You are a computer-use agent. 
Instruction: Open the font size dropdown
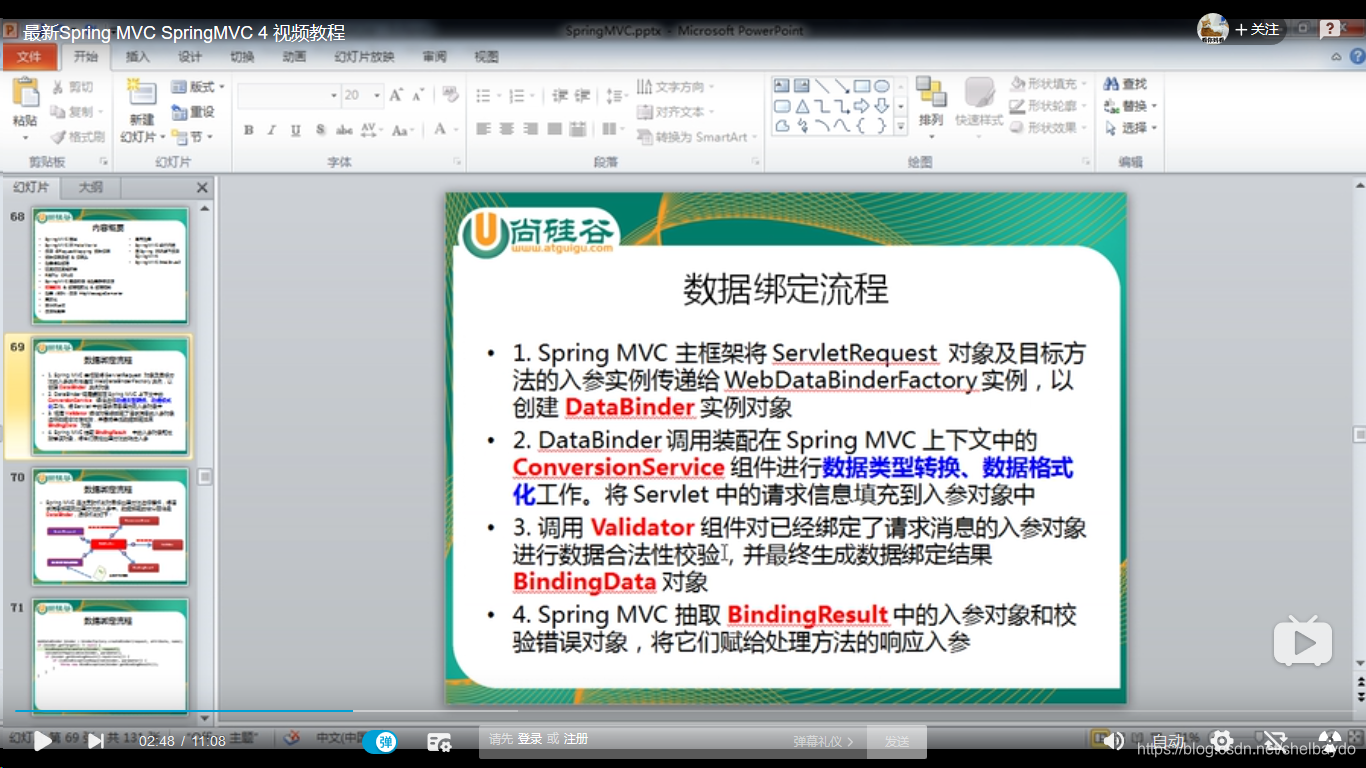pyautogui.click(x=378, y=94)
